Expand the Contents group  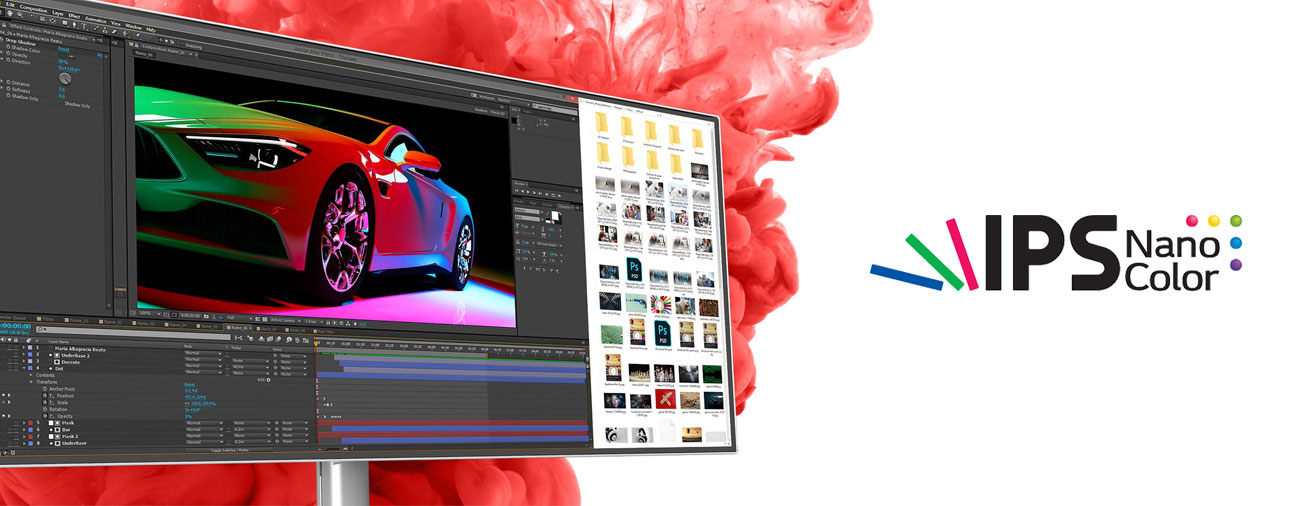(31, 375)
